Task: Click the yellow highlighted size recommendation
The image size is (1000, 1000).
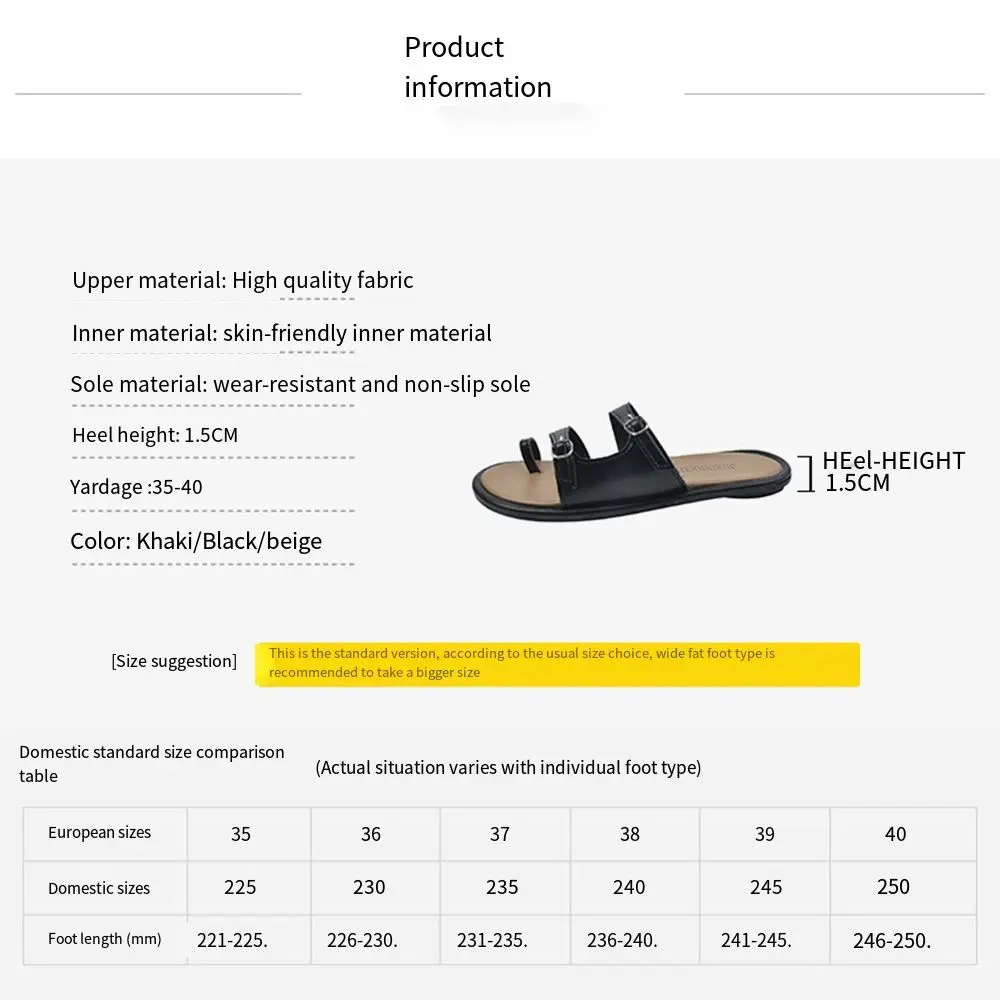Action: 557,663
